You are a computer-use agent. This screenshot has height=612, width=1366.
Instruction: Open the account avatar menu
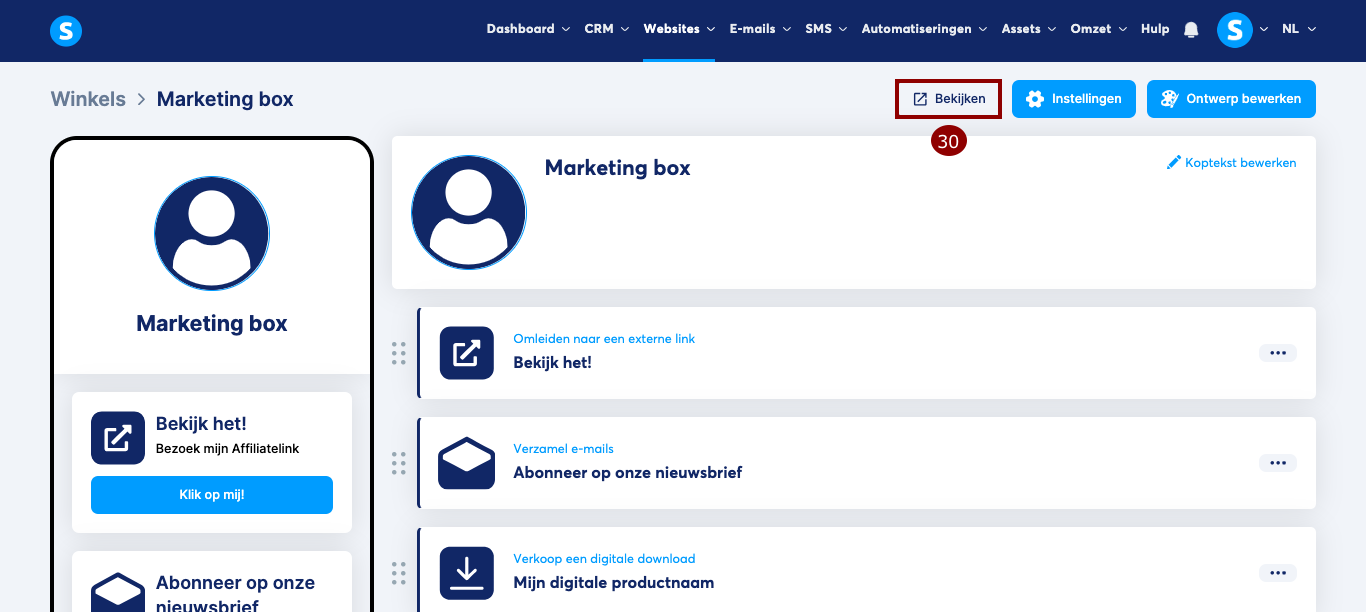point(1235,30)
